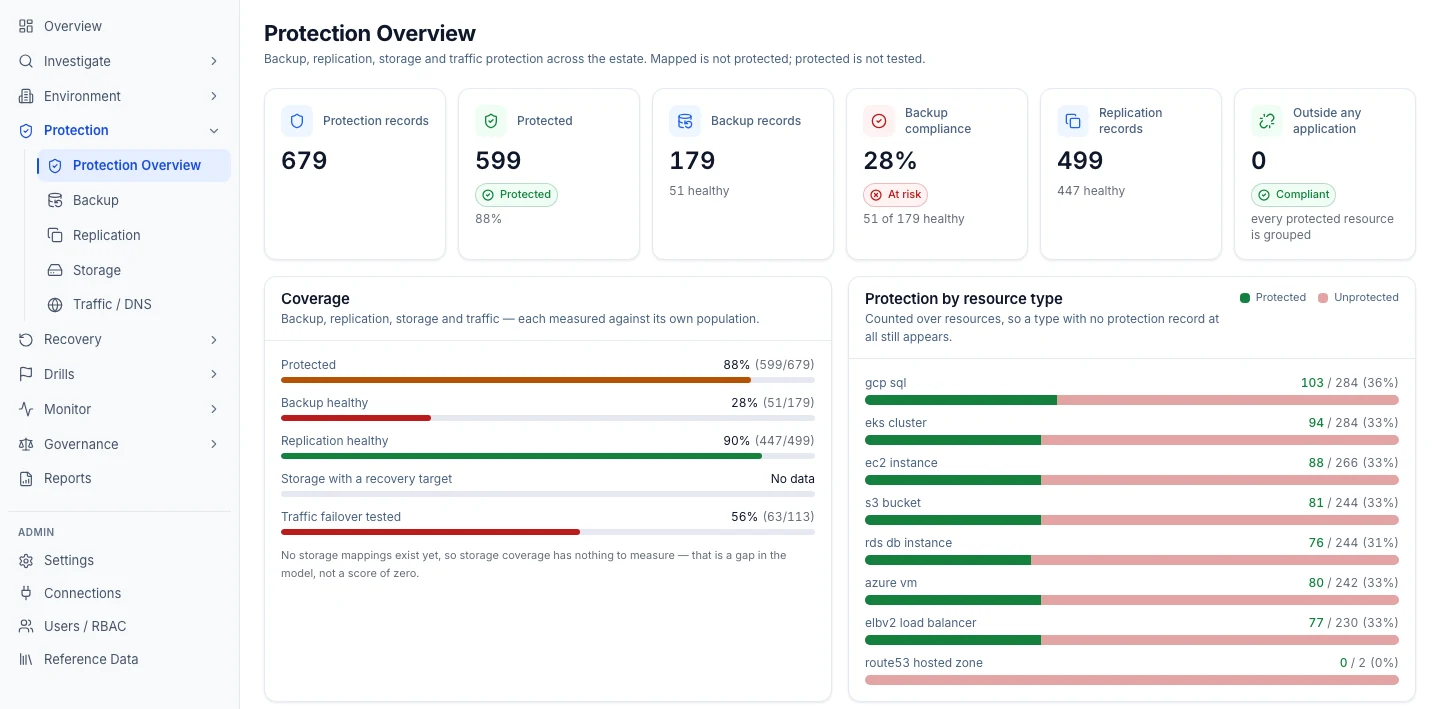This screenshot has height=709, width=1440.
Task: Click the Traffic failover tested progress bar
Action: 548,532
